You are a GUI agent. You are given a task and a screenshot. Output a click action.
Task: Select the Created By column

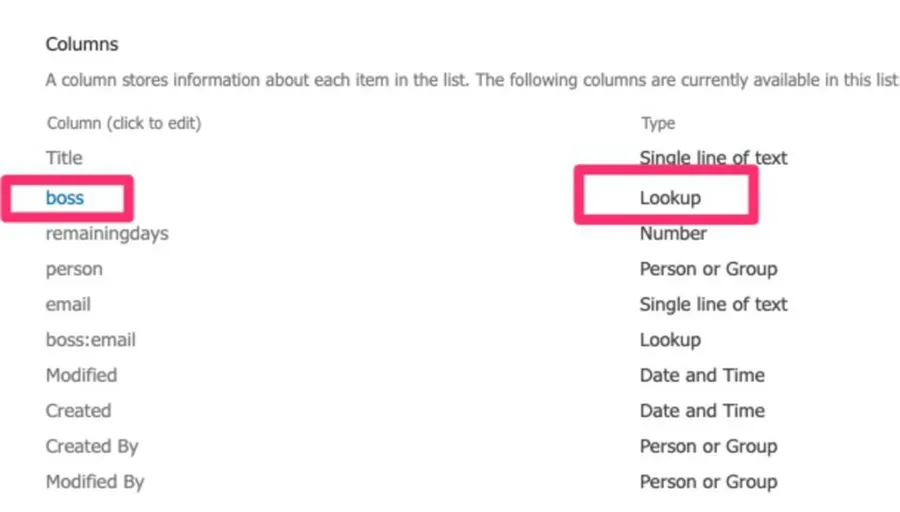click(92, 446)
